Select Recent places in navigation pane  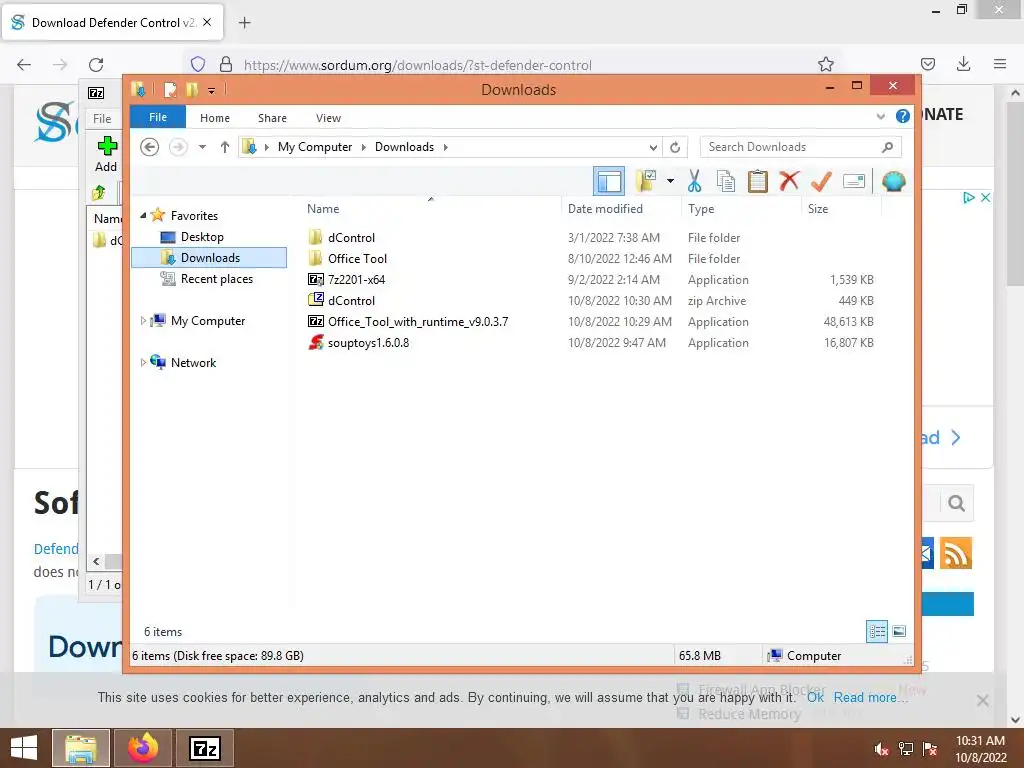pos(216,279)
